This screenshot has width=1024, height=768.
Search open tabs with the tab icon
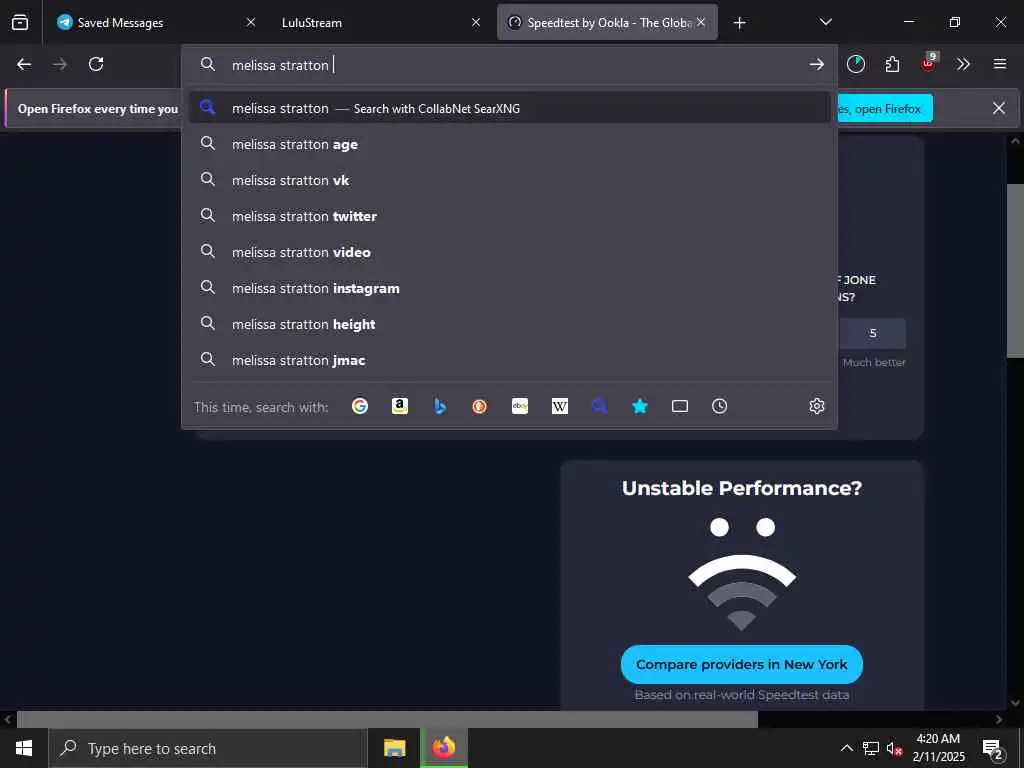coord(680,406)
